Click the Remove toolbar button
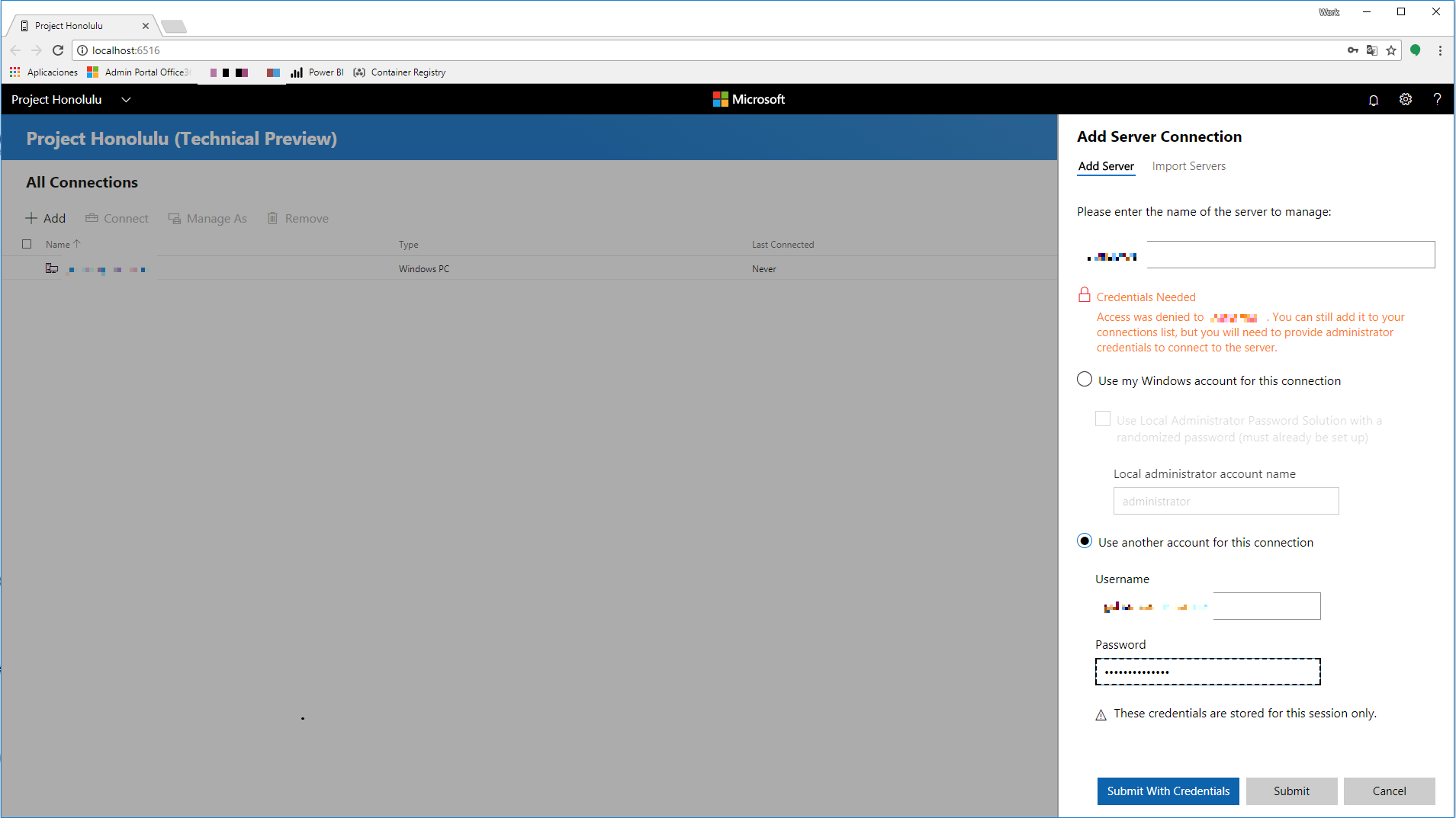The height and width of the screenshot is (818, 1456). click(297, 219)
